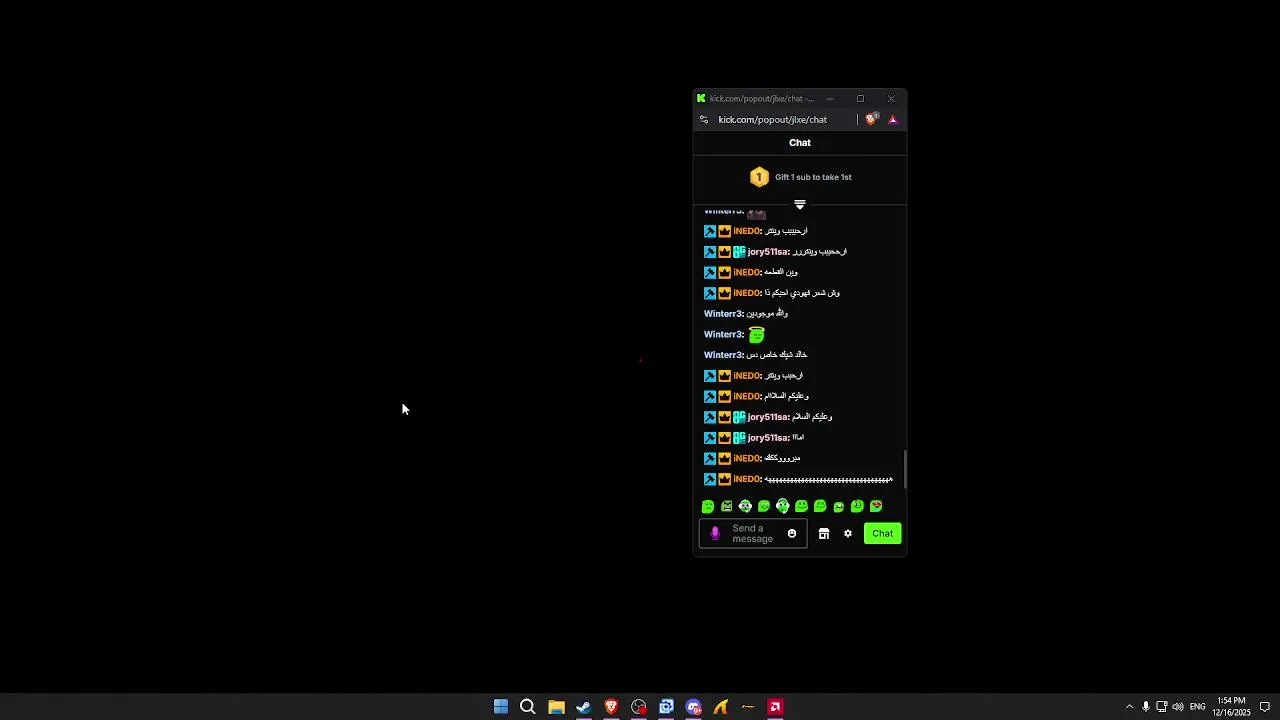Viewport: 1280px width, 720px height.
Task: Click the Chat header title
Action: pos(800,143)
